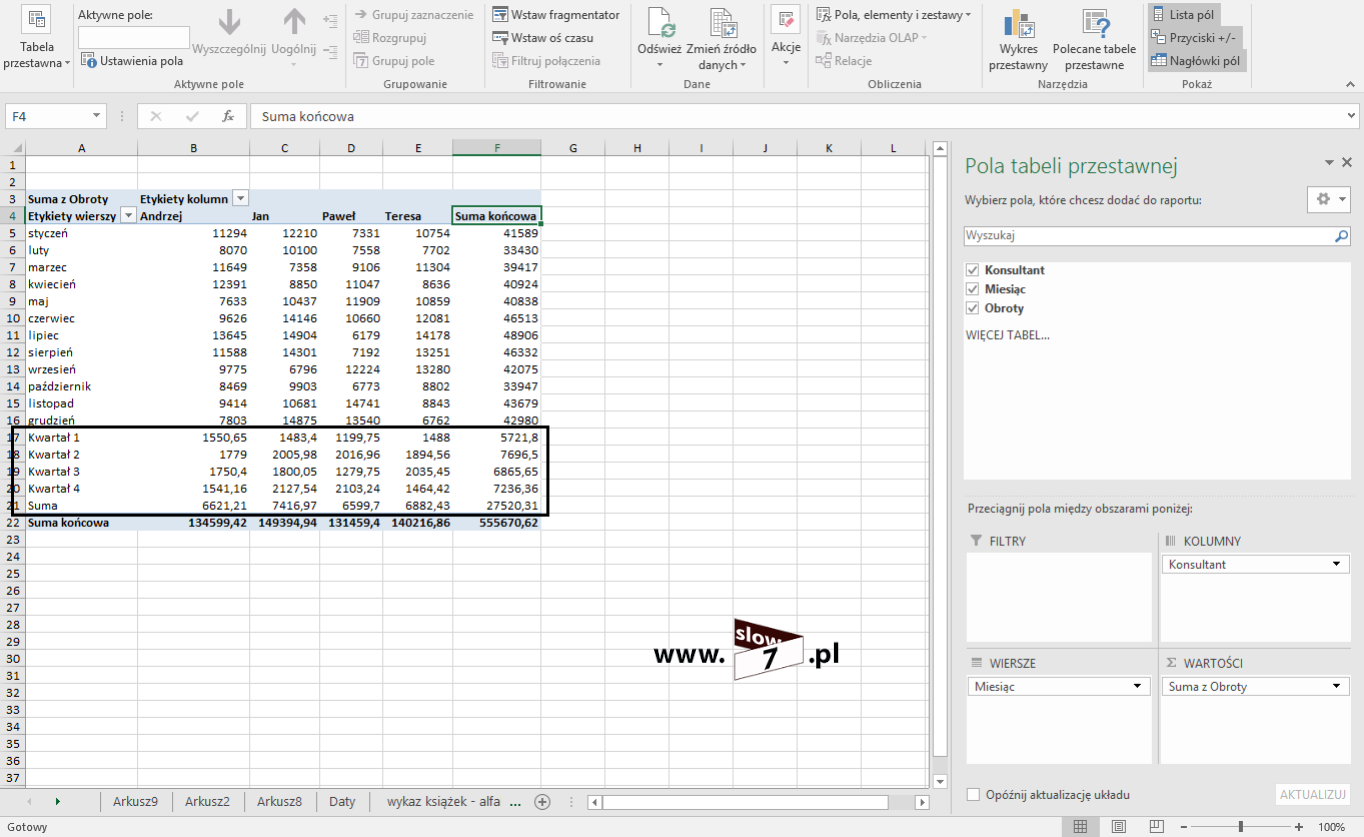Click the Aktywne pole input box
Viewport: 1364px width, 837px height.
pos(134,37)
